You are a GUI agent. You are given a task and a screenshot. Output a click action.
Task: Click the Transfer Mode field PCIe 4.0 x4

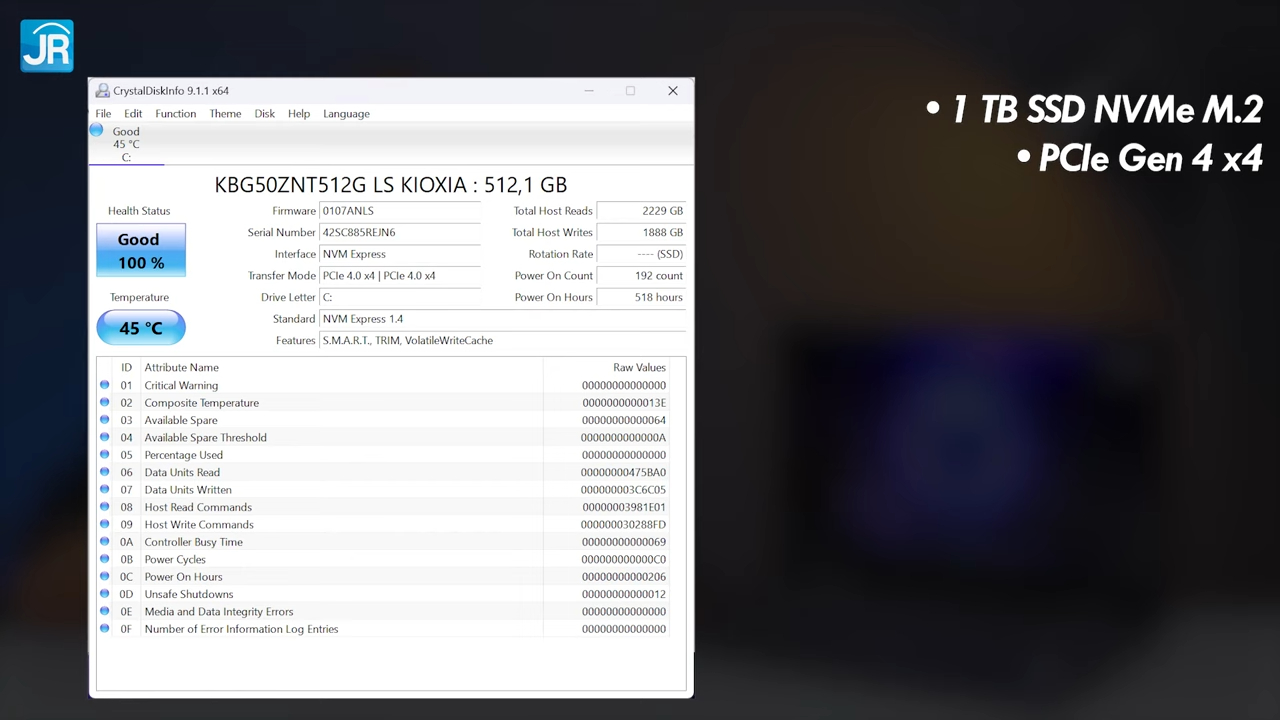(x=400, y=276)
